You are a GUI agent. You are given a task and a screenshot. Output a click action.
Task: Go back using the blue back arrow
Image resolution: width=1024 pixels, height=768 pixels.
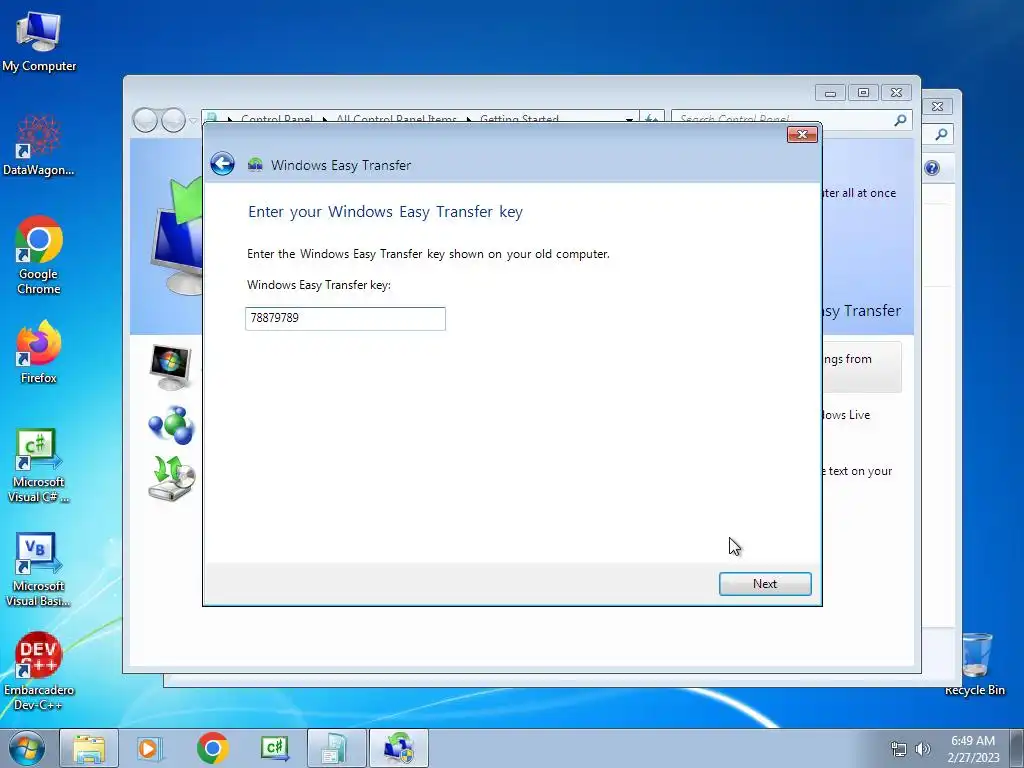coord(222,163)
